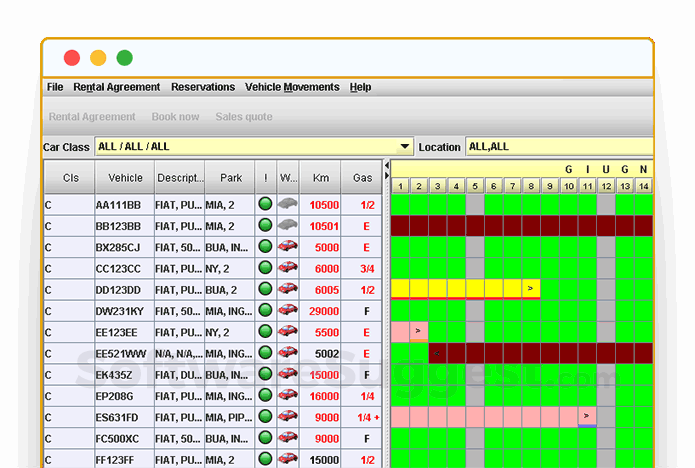Click the green status dot for FC500XC
The height and width of the screenshot is (468, 695).
coord(265,437)
